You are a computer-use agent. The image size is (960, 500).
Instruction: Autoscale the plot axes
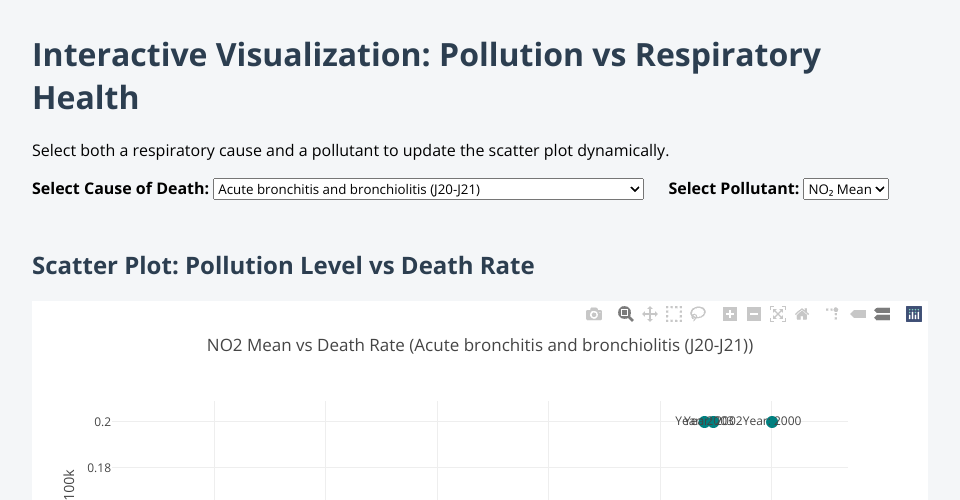[778, 314]
